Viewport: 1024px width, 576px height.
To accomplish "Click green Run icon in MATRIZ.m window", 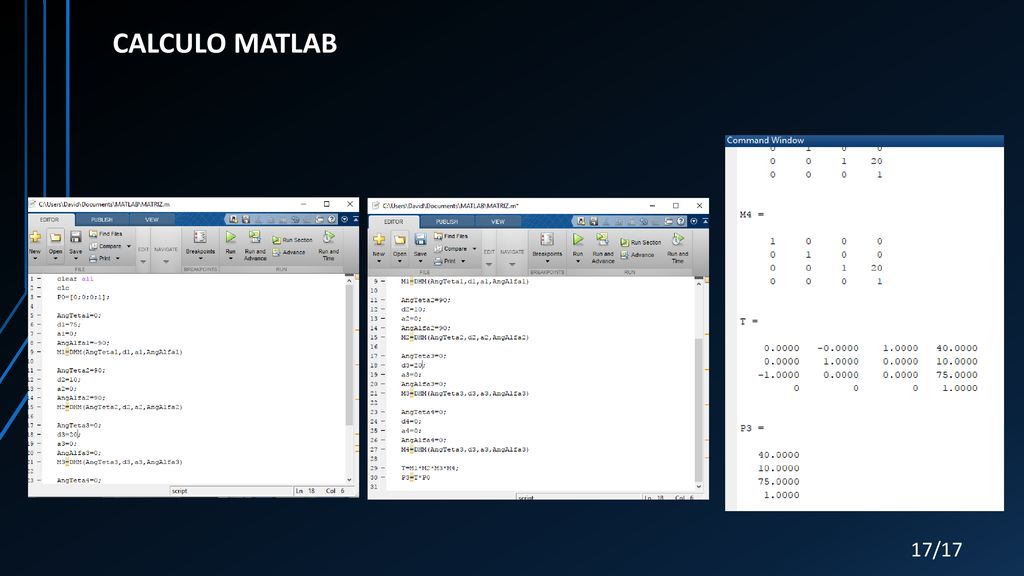I will 231,237.
